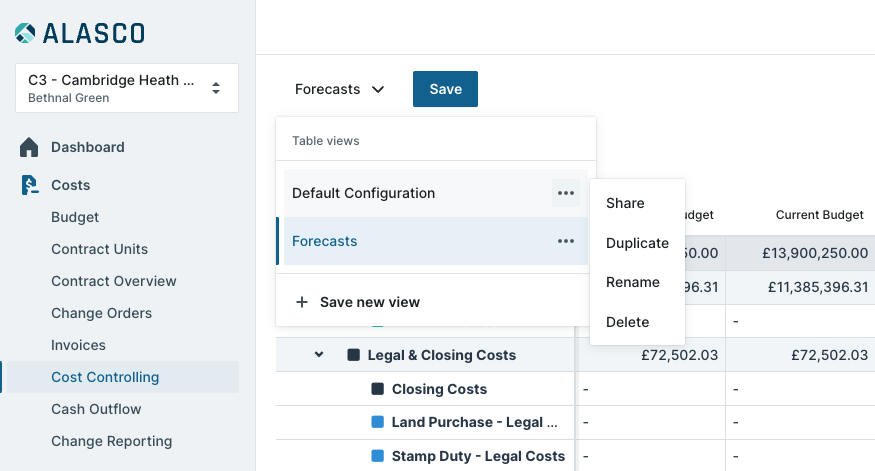Click the Alasco logo icon

tap(25, 33)
